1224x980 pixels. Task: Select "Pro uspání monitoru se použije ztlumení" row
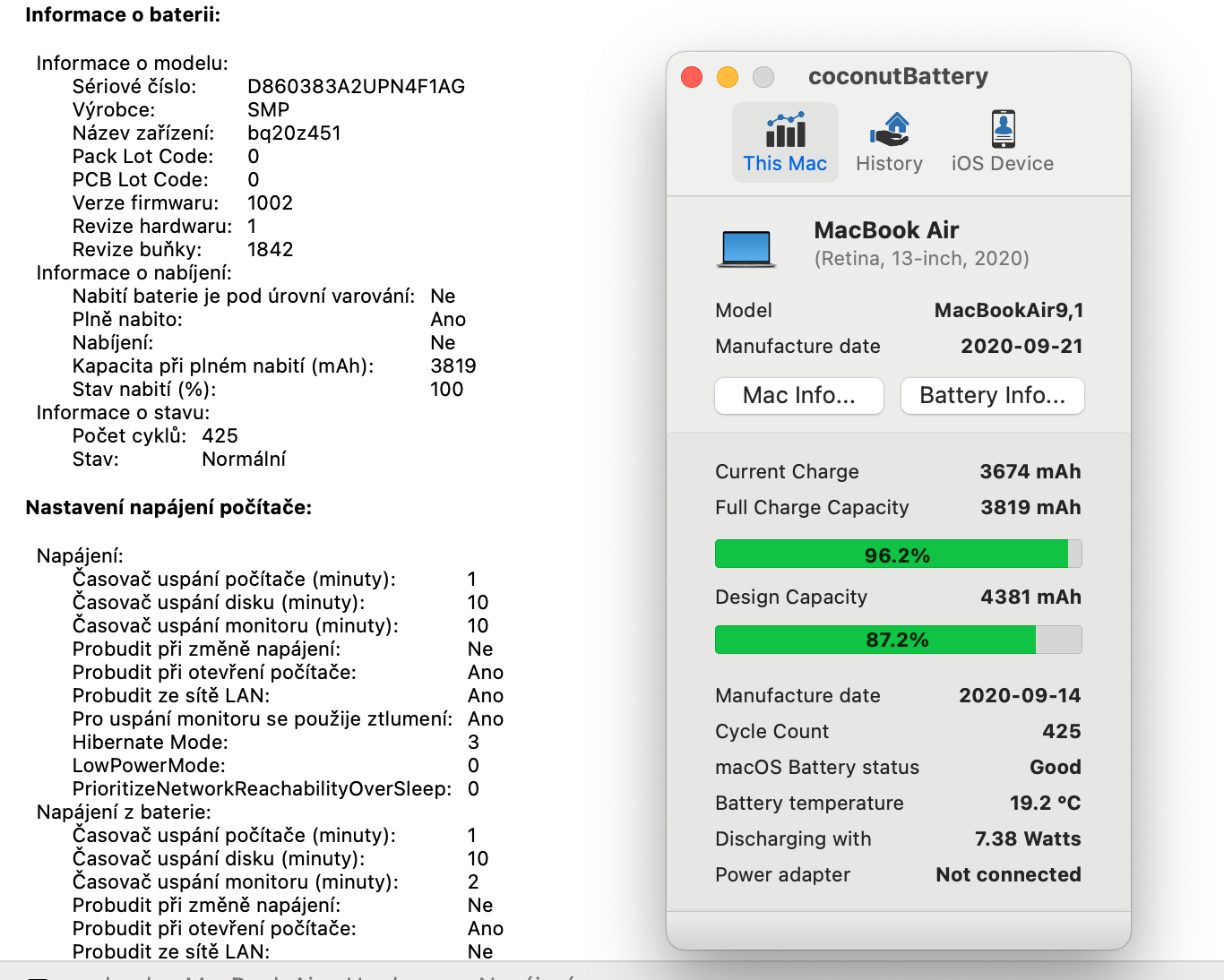(x=289, y=719)
